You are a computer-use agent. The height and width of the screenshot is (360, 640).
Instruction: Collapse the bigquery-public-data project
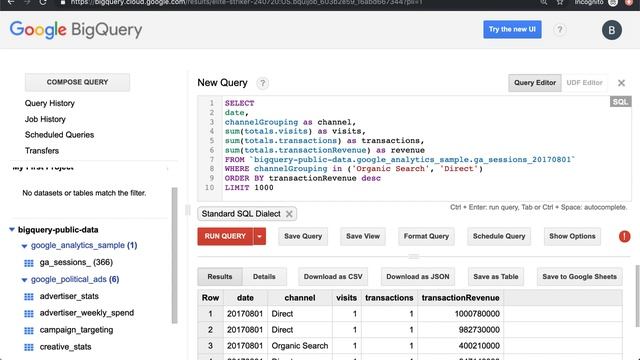pos(12,230)
